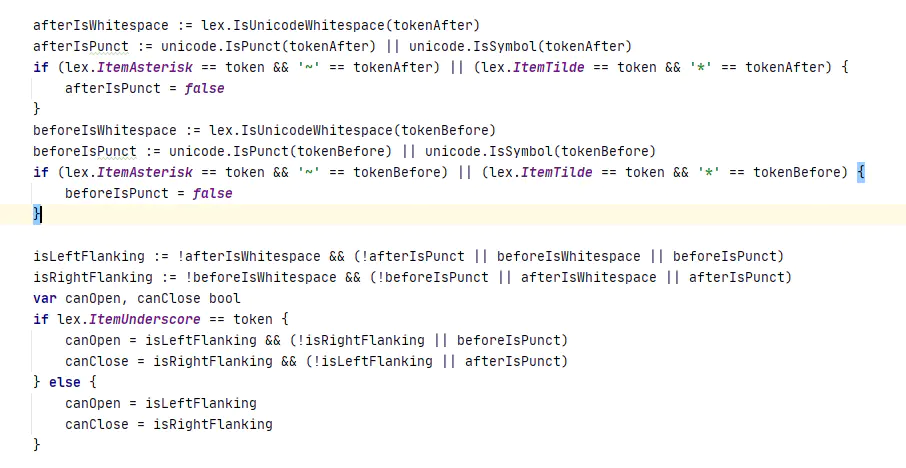Click lex.IsUnicodeWhitespace(tokenAfter) call

pos(340,25)
